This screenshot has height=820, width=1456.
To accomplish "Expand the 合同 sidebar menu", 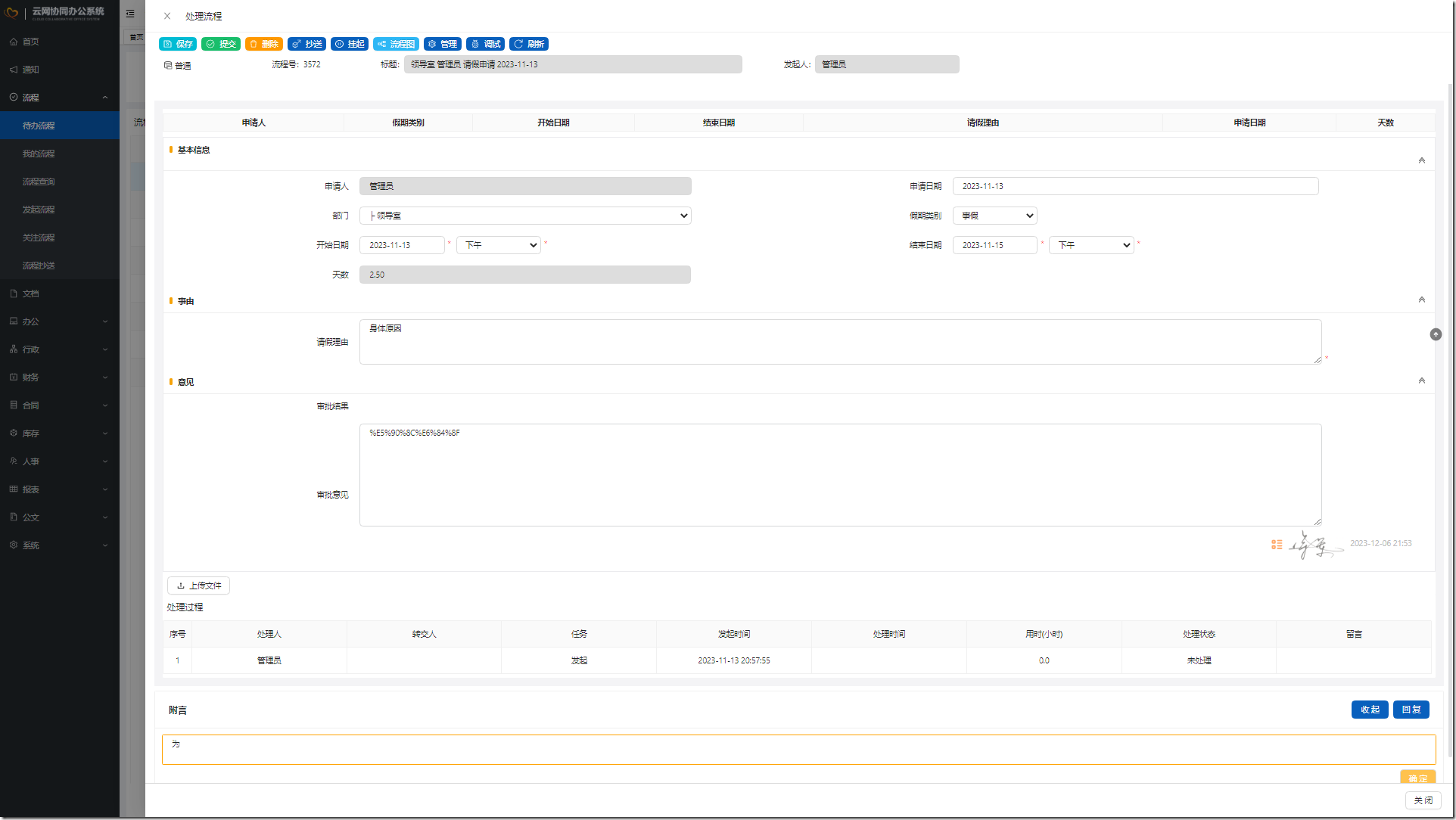I will (x=60, y=405).
